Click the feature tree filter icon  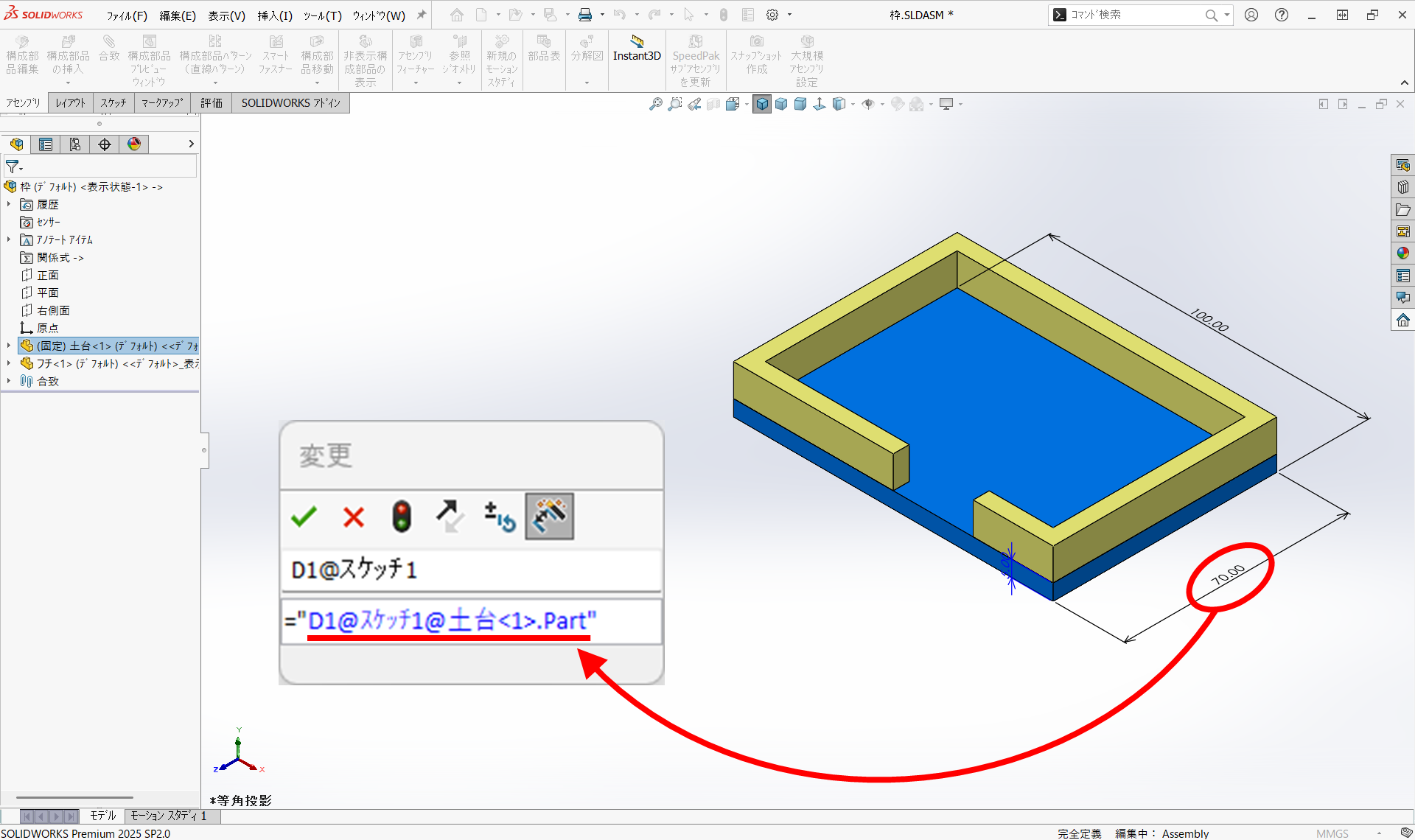[13, 167]
